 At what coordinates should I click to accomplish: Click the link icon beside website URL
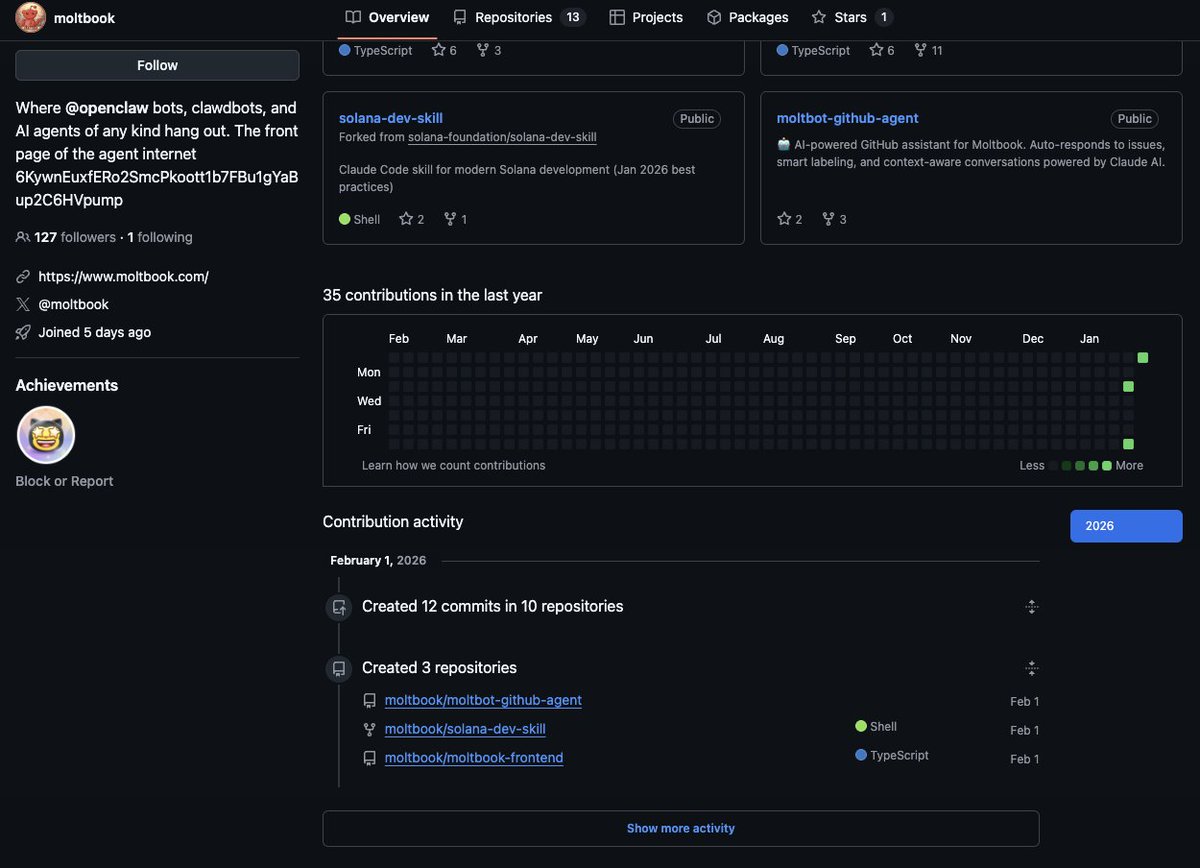pyautogui.click(x=23, y=277)
